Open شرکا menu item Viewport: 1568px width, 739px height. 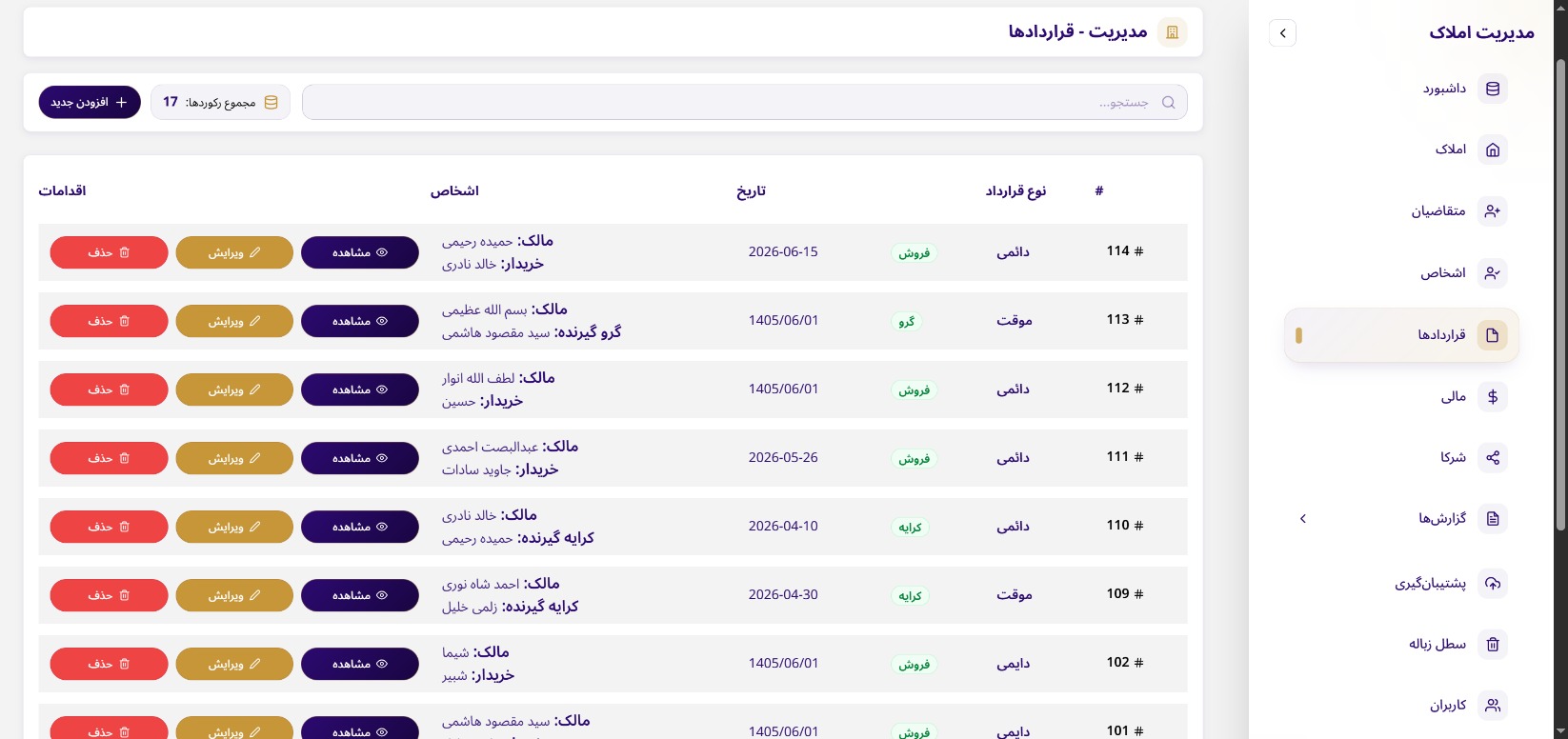1401,458
